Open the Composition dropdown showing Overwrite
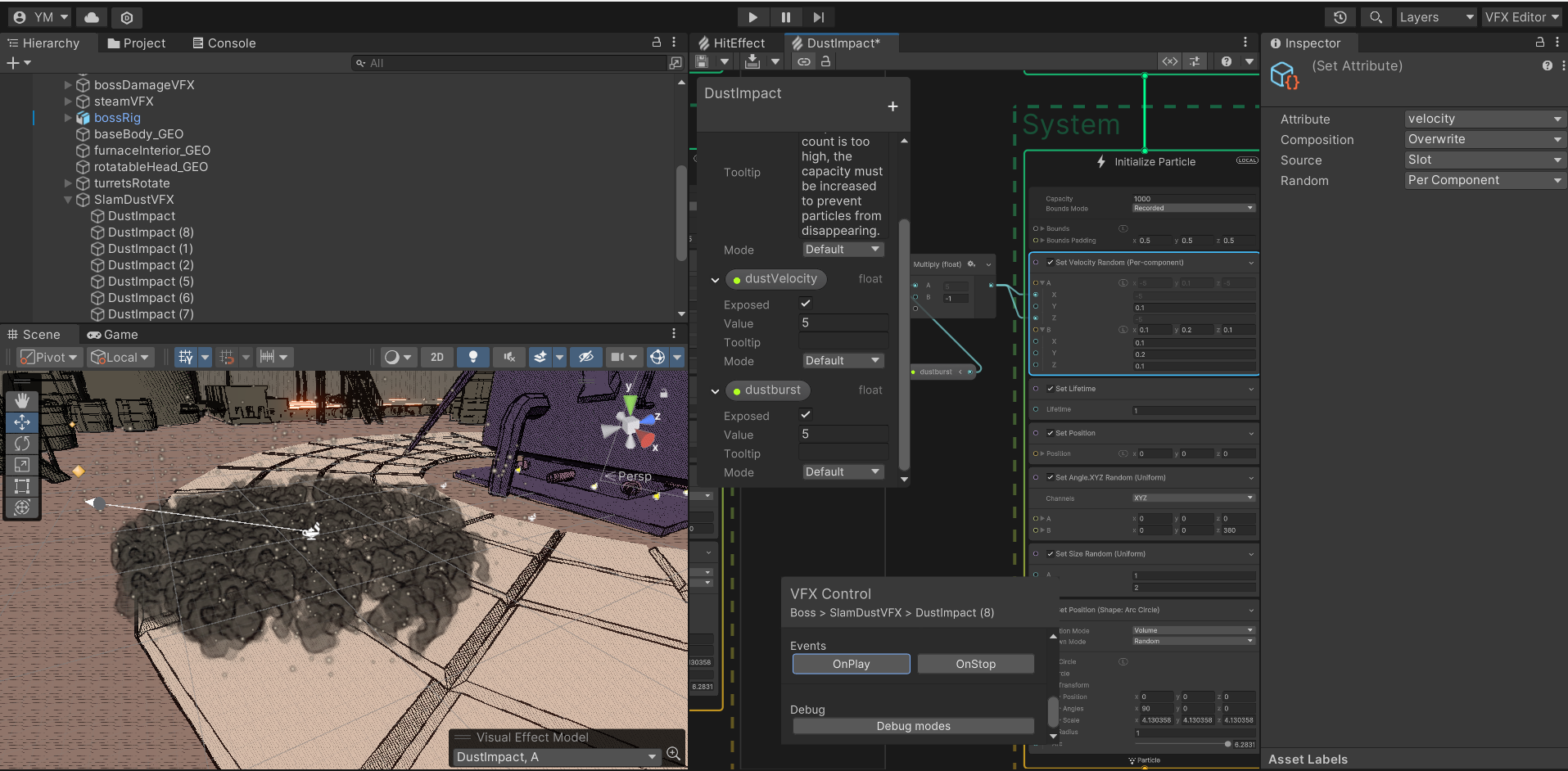Image resolution: width=1568 pixels, height=771 pixels. [x=1483, y=140]
